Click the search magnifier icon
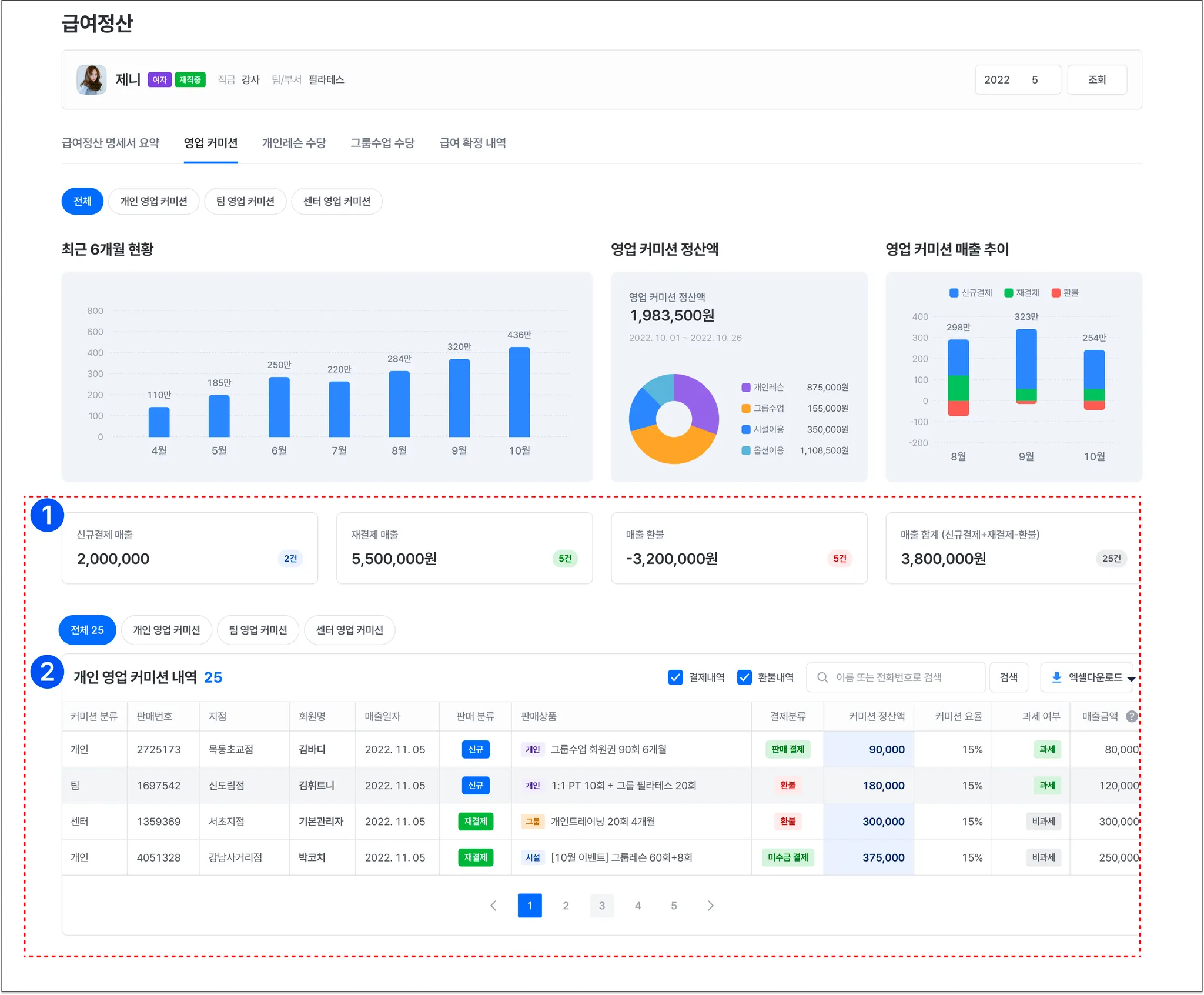 [x=822, y=677]
